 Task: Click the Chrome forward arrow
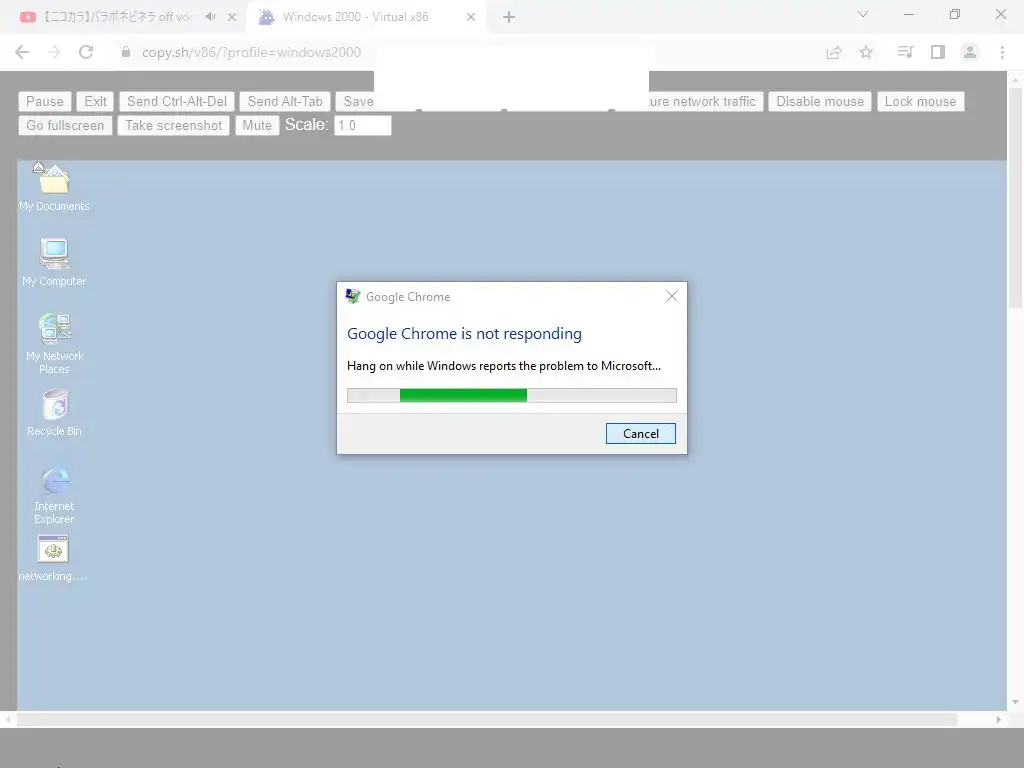[x=54, y=52]
